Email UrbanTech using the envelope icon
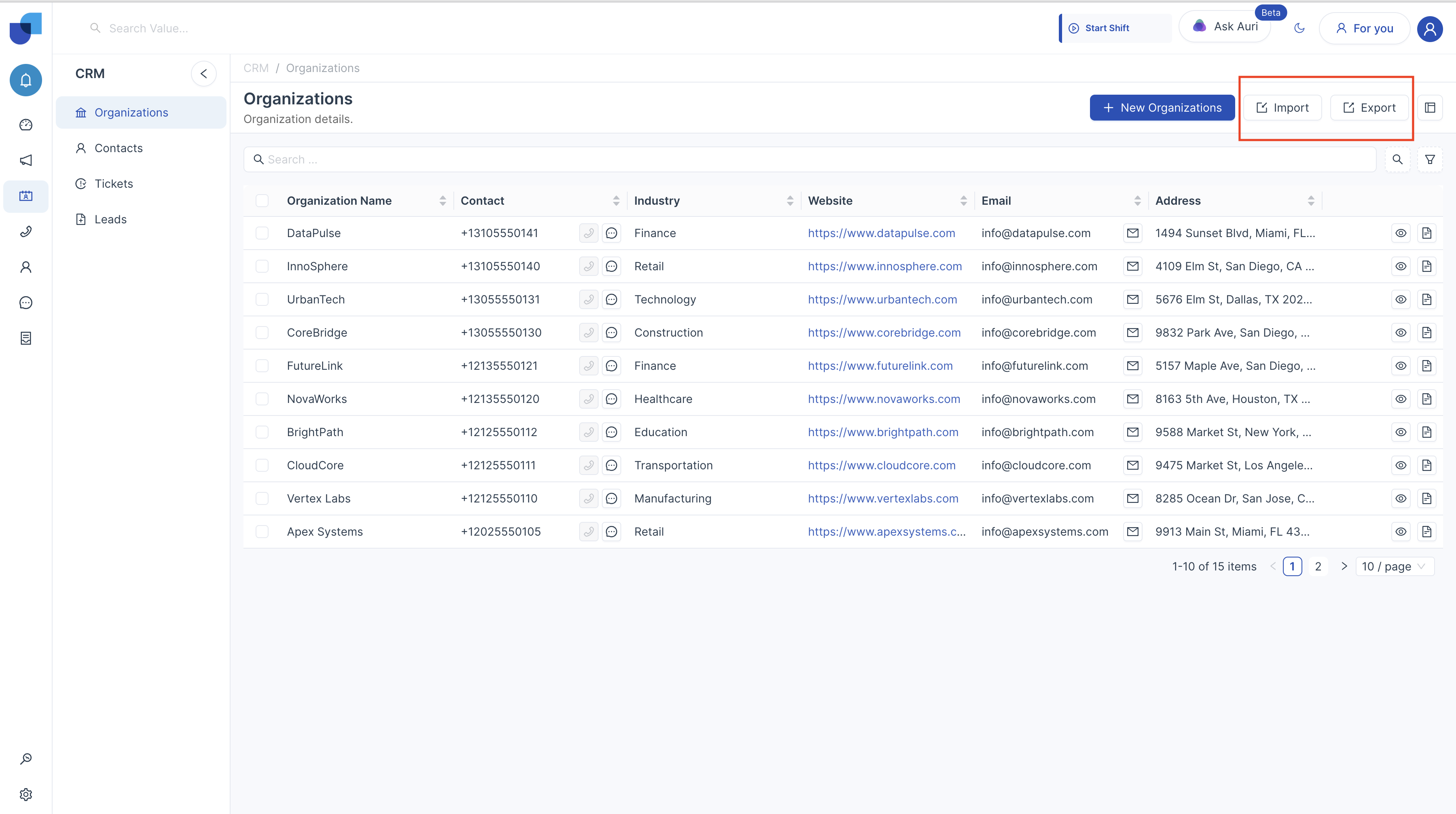Screen dimensions: 1456x814 click(x=1132, y=299)
